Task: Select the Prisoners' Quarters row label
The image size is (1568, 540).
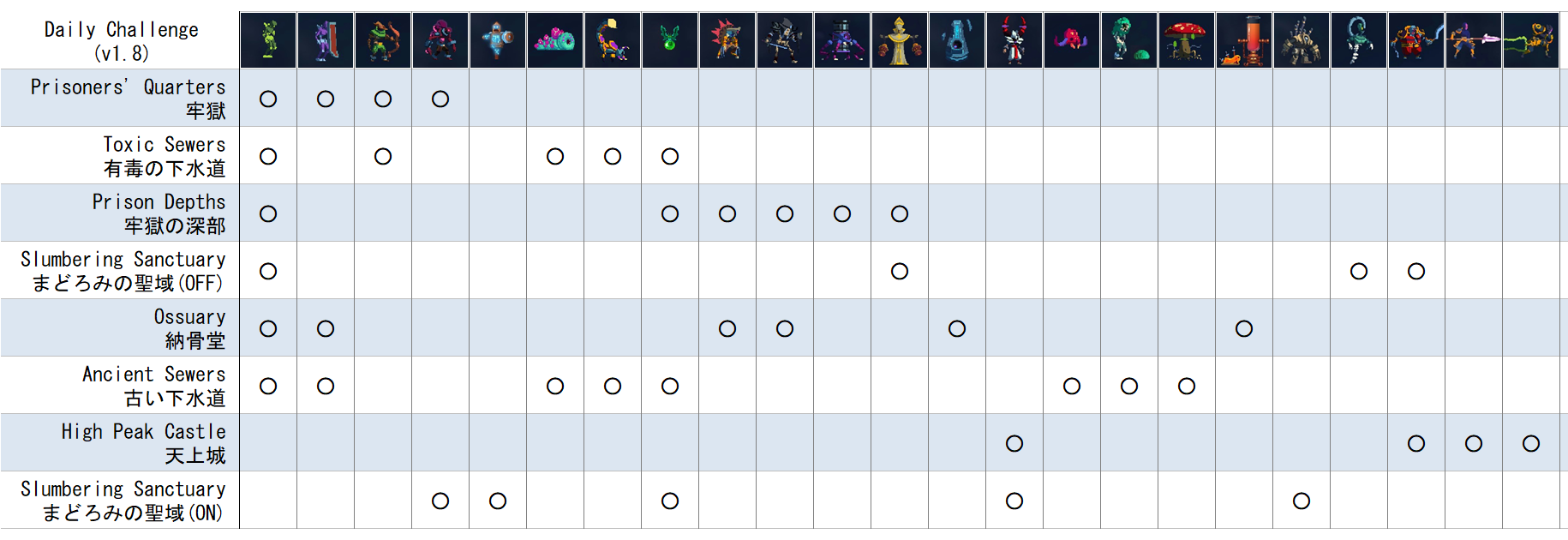Action: [129, 99]
